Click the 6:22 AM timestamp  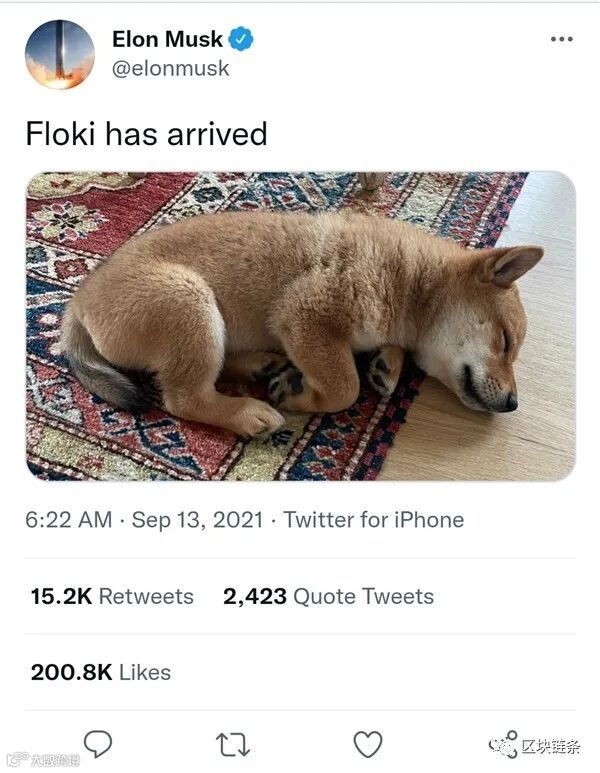68,520
